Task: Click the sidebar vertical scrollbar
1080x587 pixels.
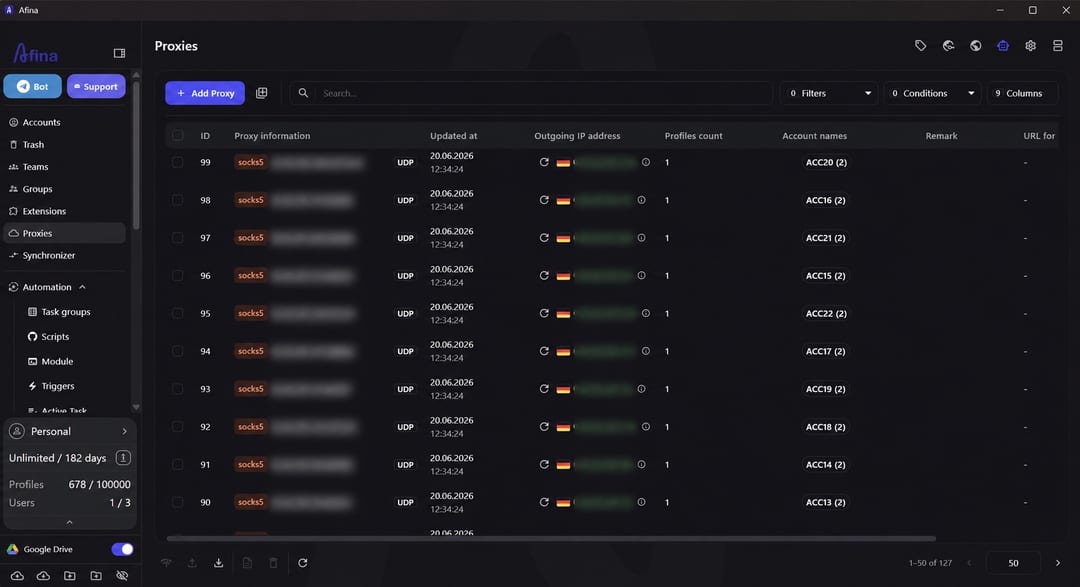Action: pyautogui.click(x=136, y=155)
